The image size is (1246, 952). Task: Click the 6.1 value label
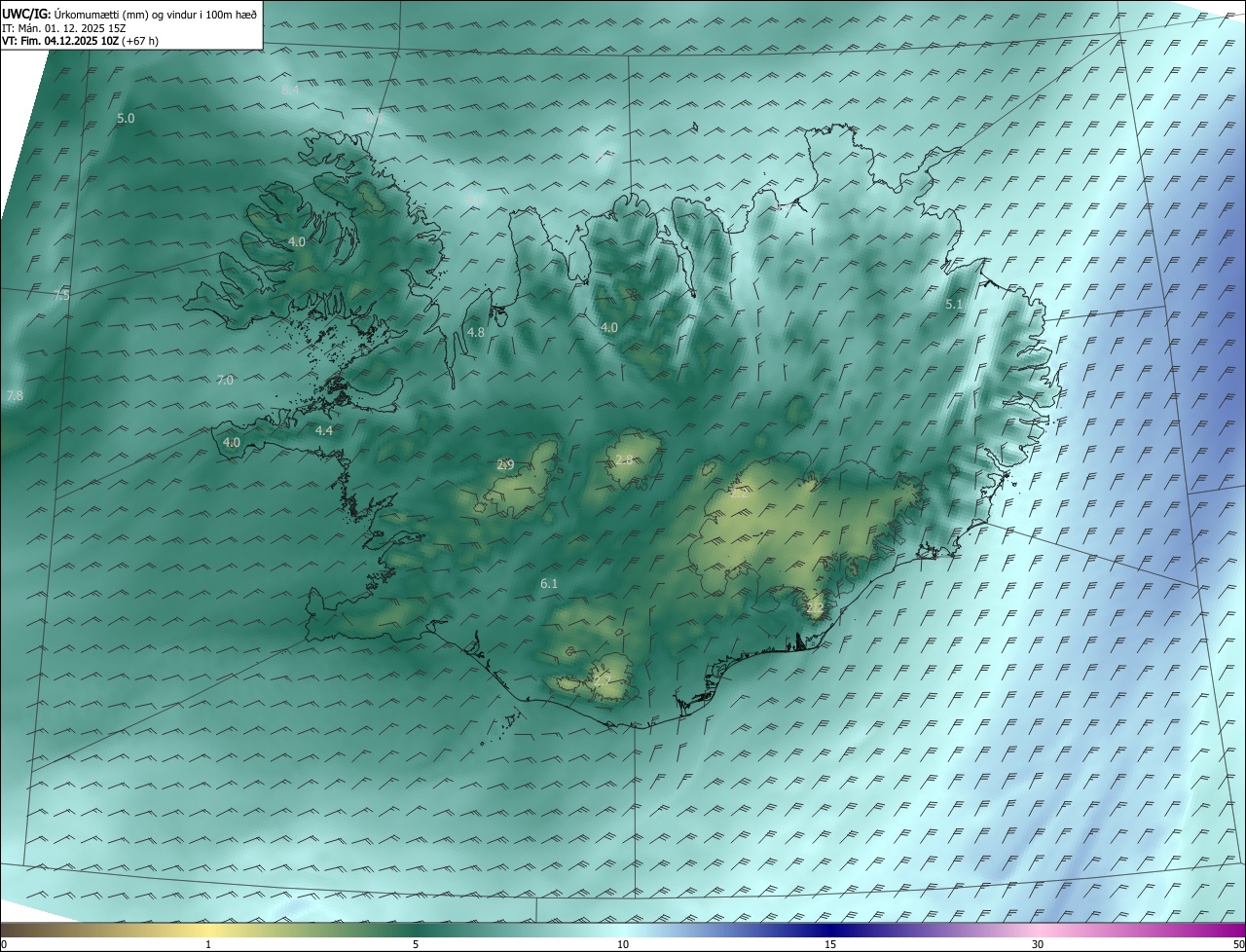click(549, 583)
